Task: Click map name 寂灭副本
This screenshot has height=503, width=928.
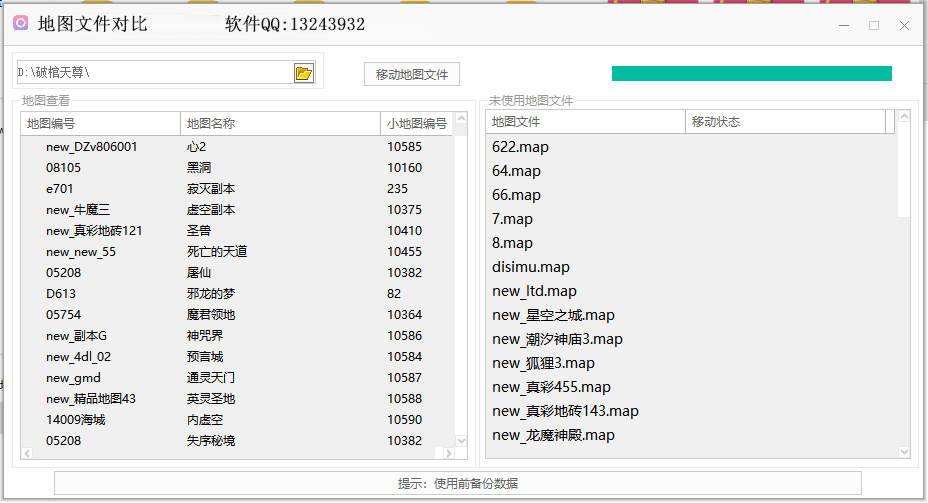Action: point(211,189)
